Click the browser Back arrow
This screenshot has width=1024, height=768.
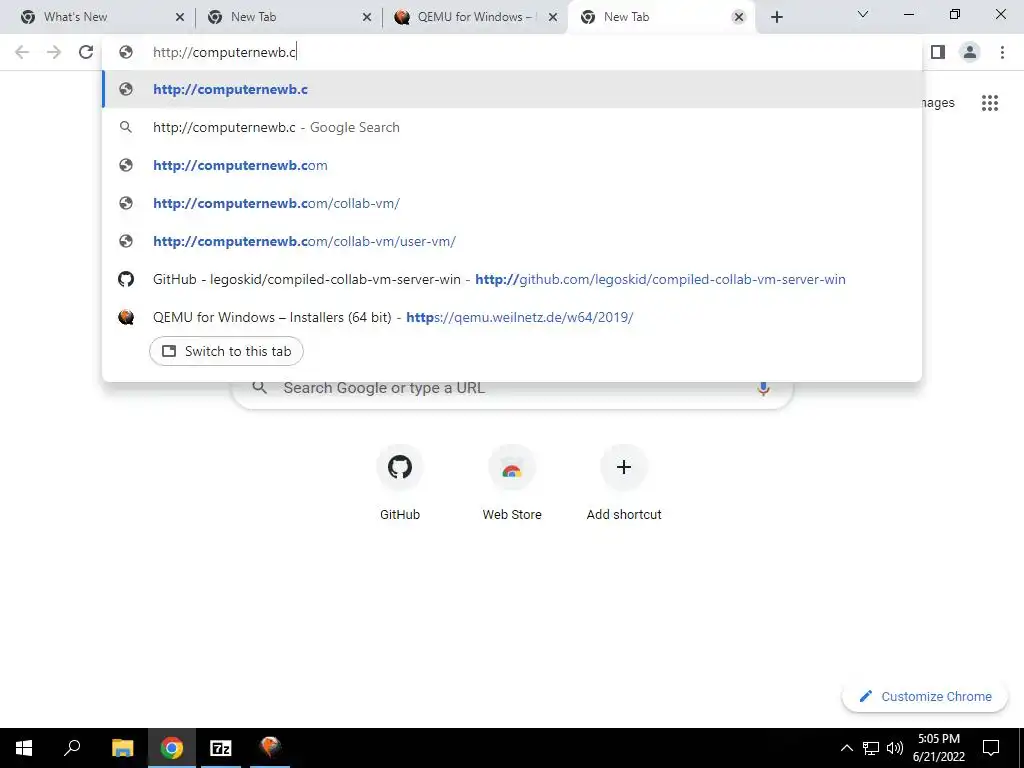[22, 52]
